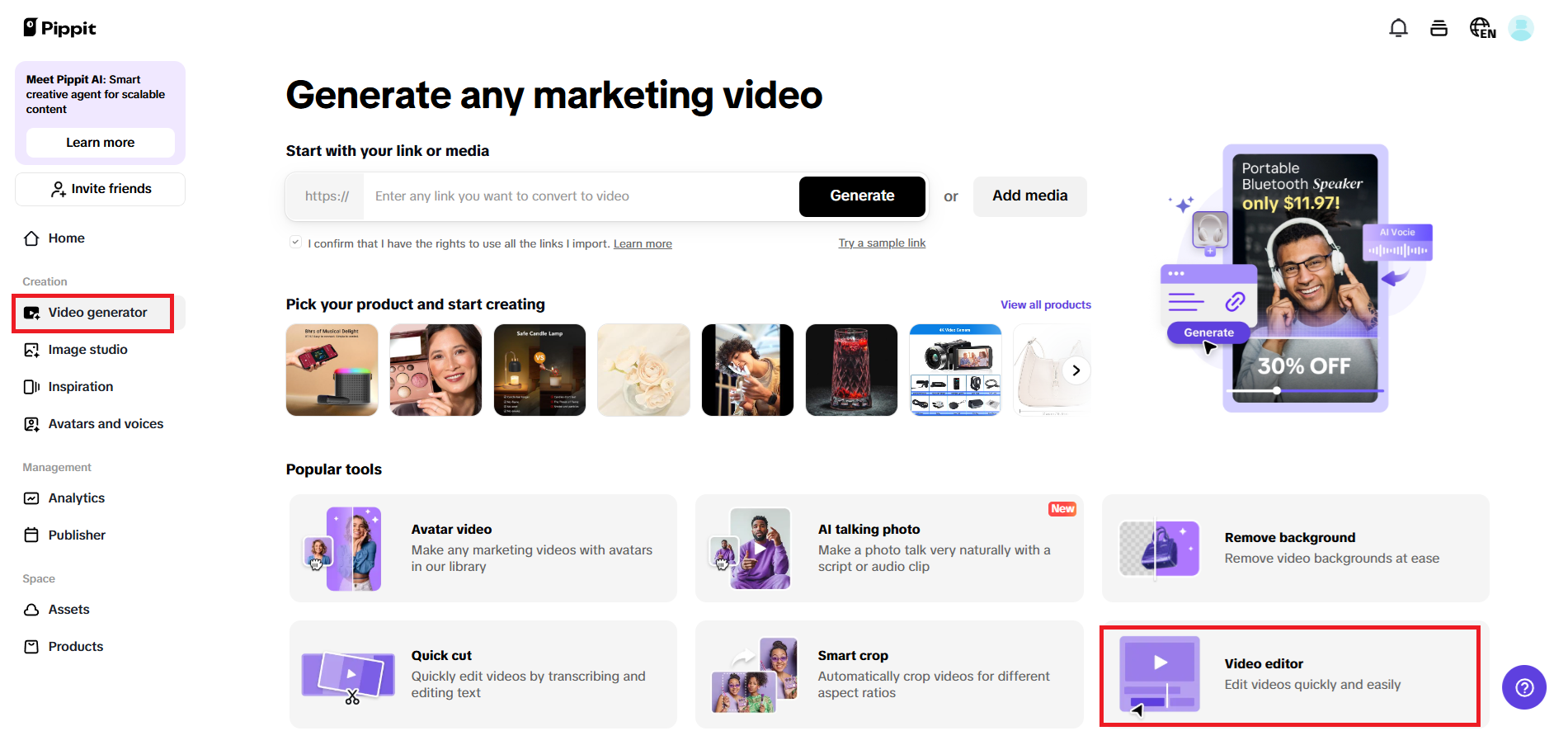Open the Smart crop tool card
The height and width of the screenshot is (731, 1568).
click(889, 675)
